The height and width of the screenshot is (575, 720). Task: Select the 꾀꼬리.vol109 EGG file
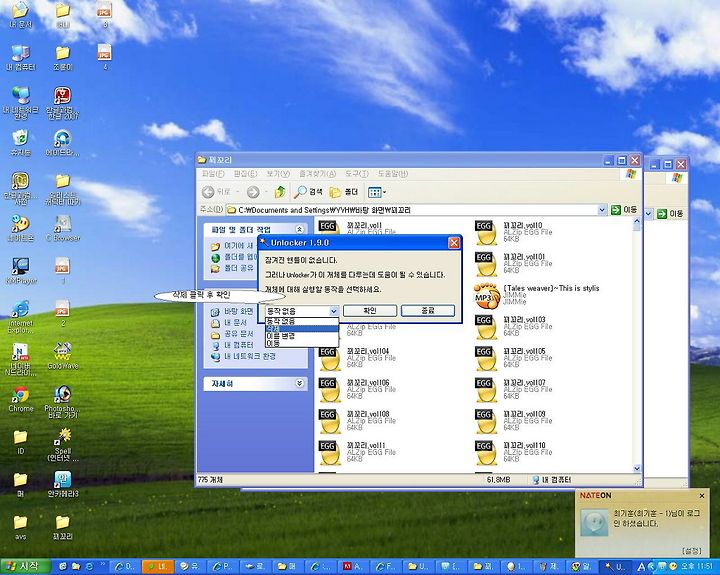(511, 421)
